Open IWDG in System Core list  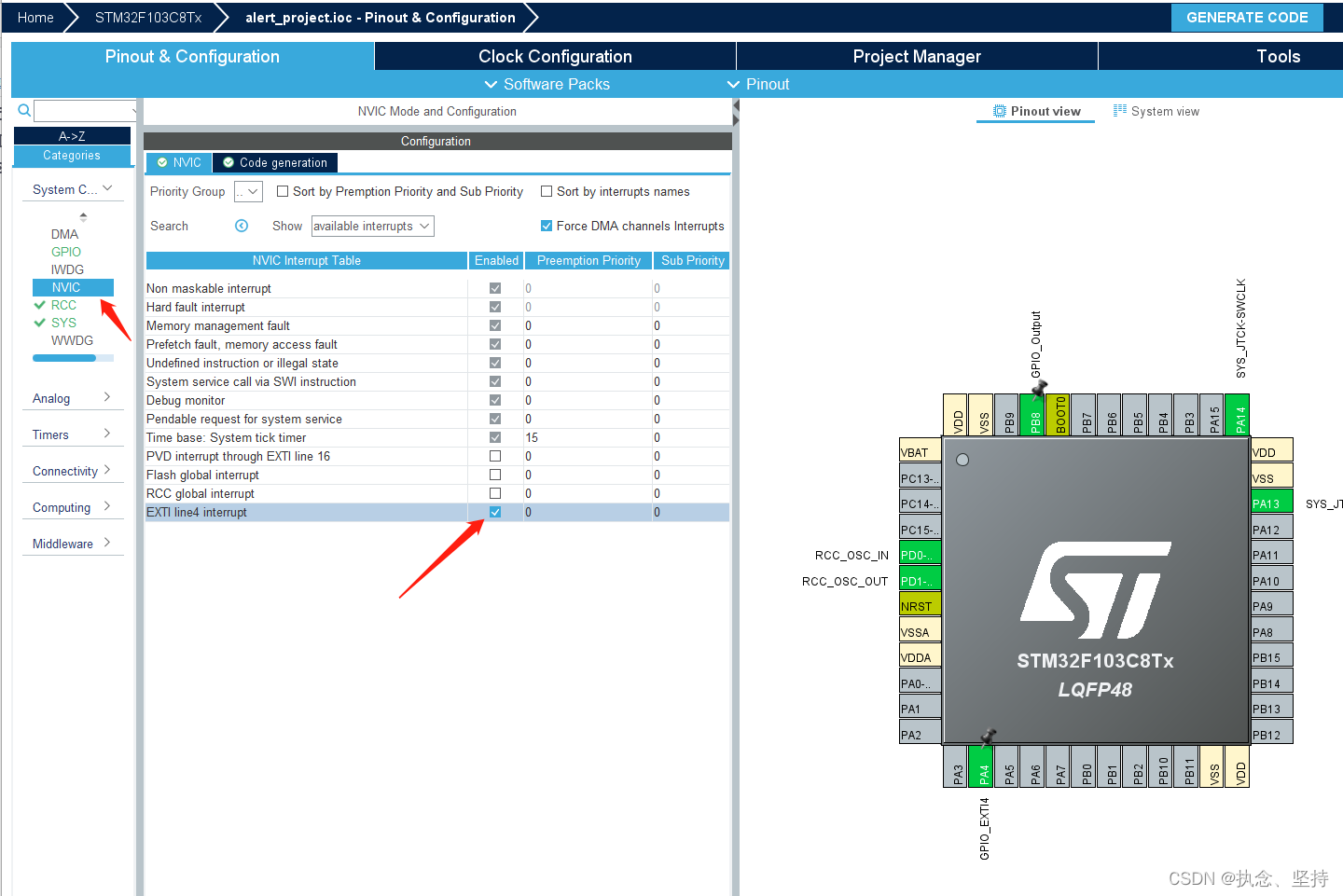[x=67, y=269]
